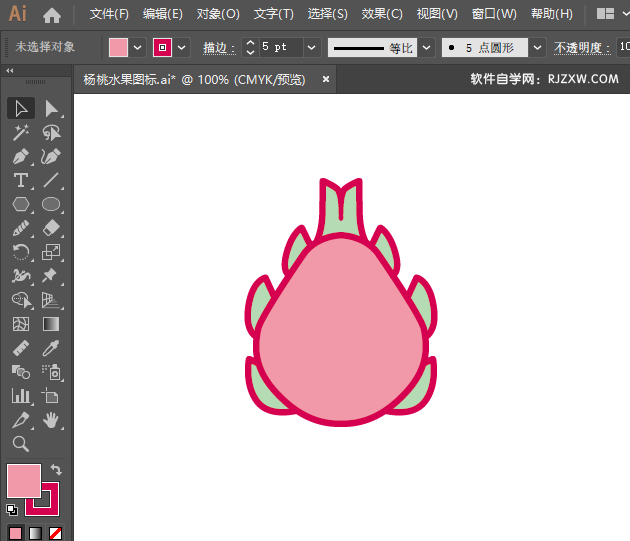Swap fill and stroke colors
The height and width of the screenshot is (541, 630).
[56, 469]
